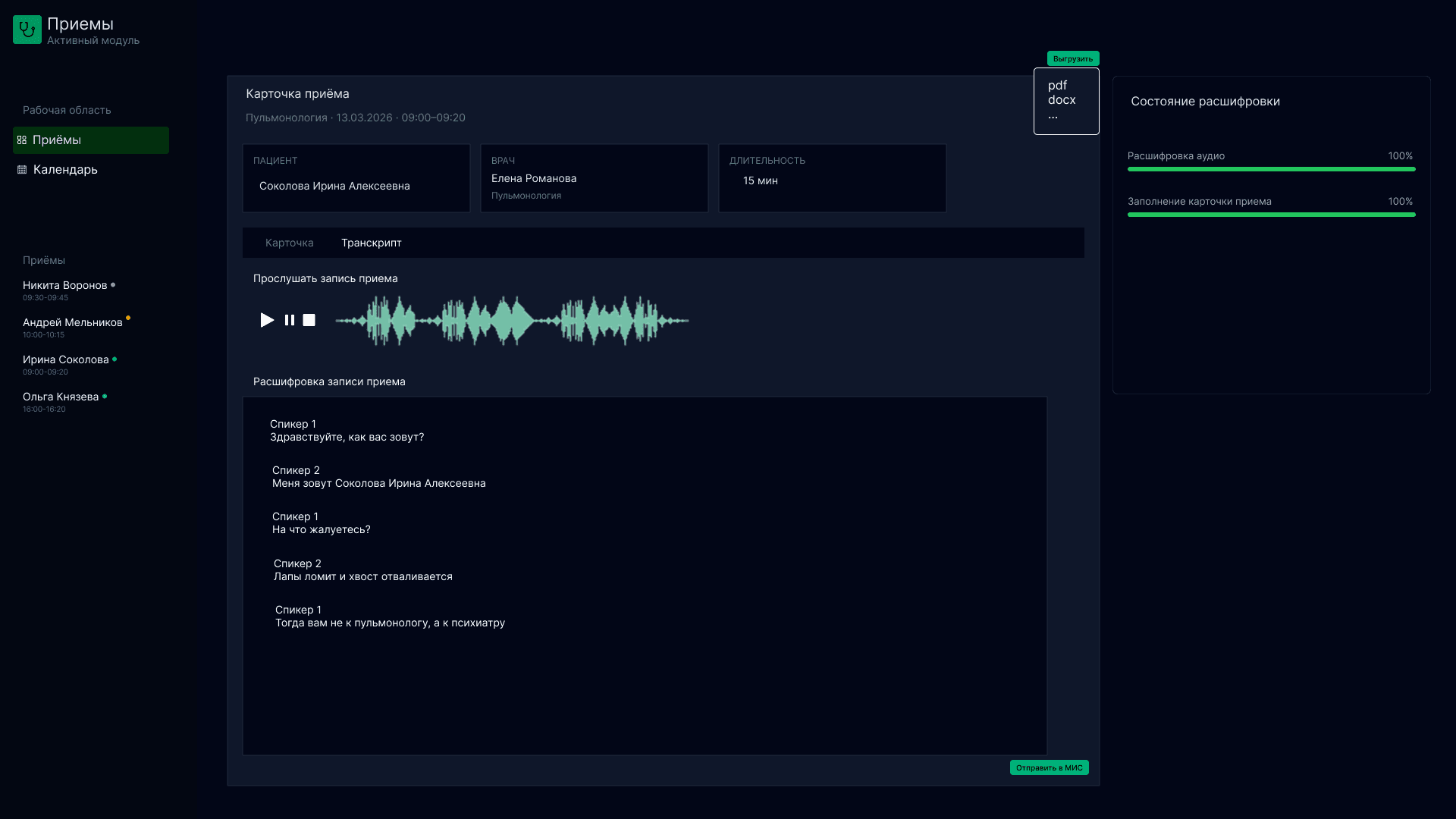
Task: Click the stethoscope app logo icon
Action: click(x=27, y=30)
